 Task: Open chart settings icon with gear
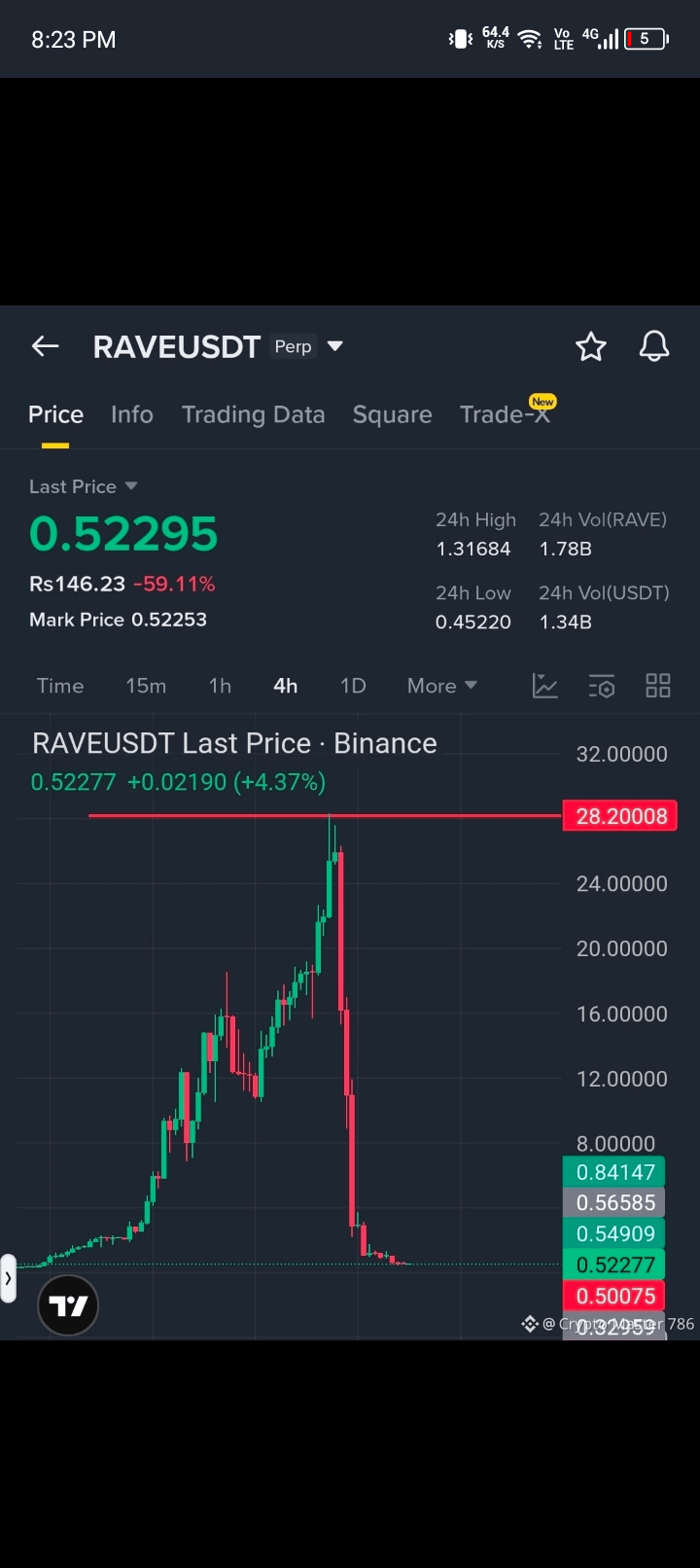(x=602, y=686)
